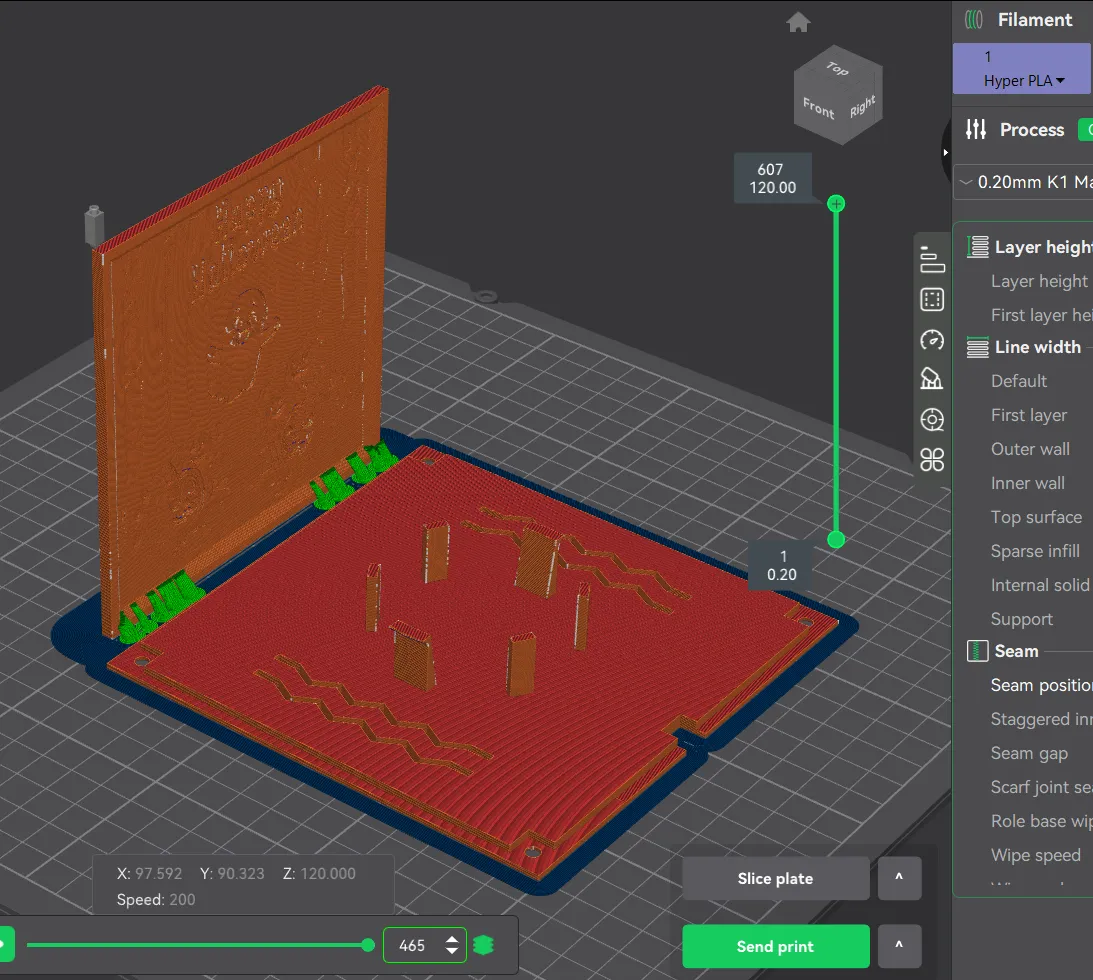Click the Send print button

coord(776,946)
